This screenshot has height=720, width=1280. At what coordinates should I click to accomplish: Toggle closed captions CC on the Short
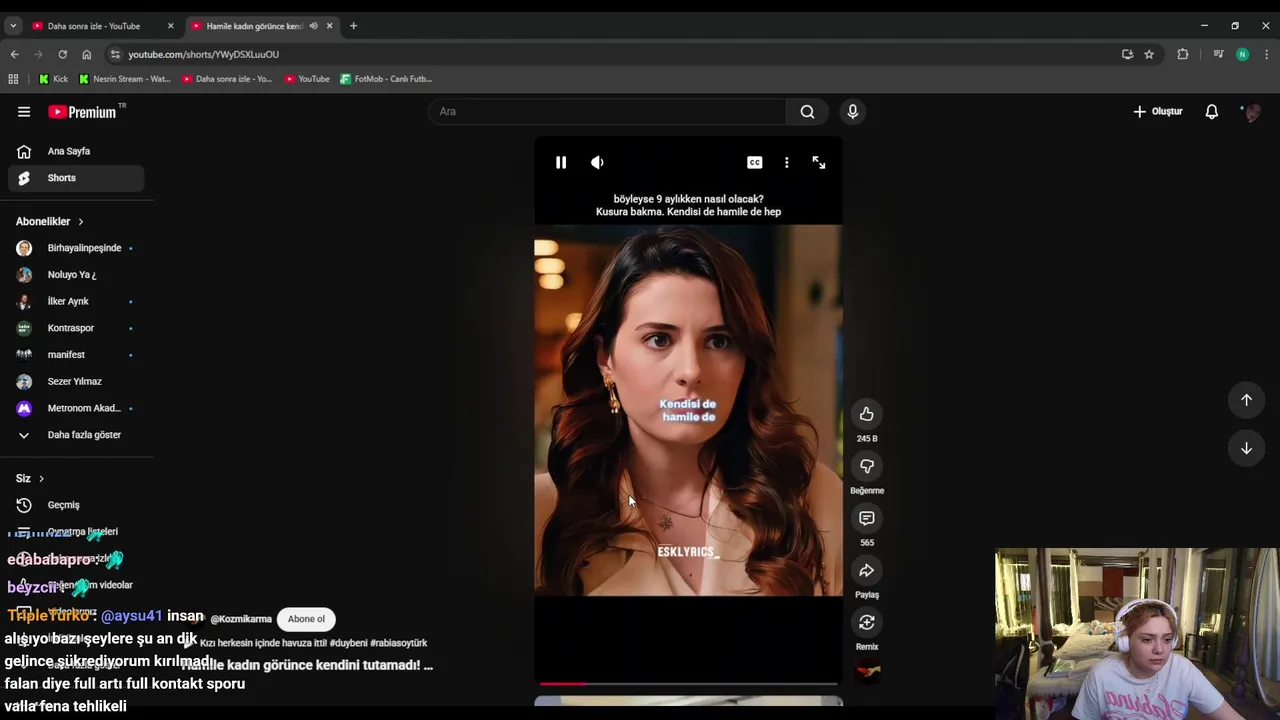point(755,163)
